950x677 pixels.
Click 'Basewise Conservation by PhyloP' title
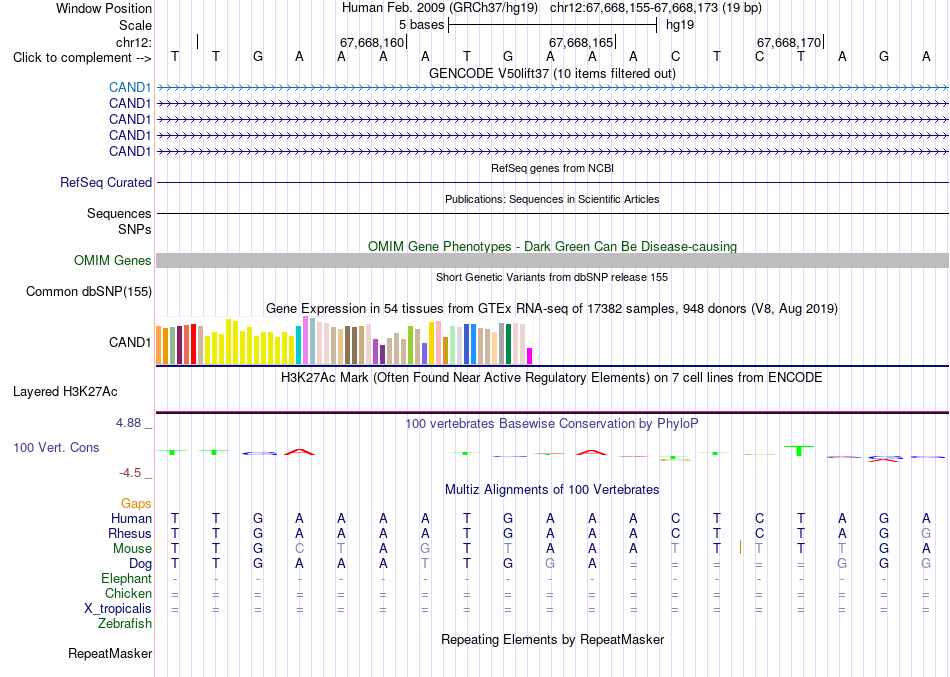click(x=552, y=424)
